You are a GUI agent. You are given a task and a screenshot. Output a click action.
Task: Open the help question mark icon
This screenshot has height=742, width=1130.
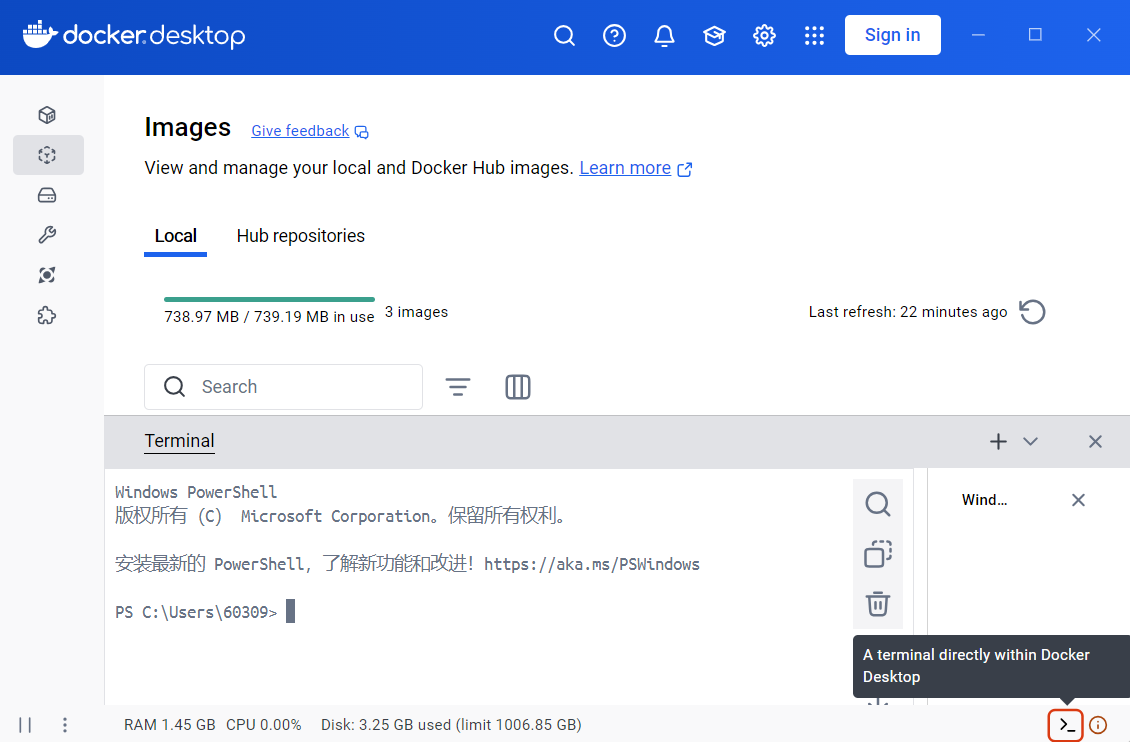point(614,35)
